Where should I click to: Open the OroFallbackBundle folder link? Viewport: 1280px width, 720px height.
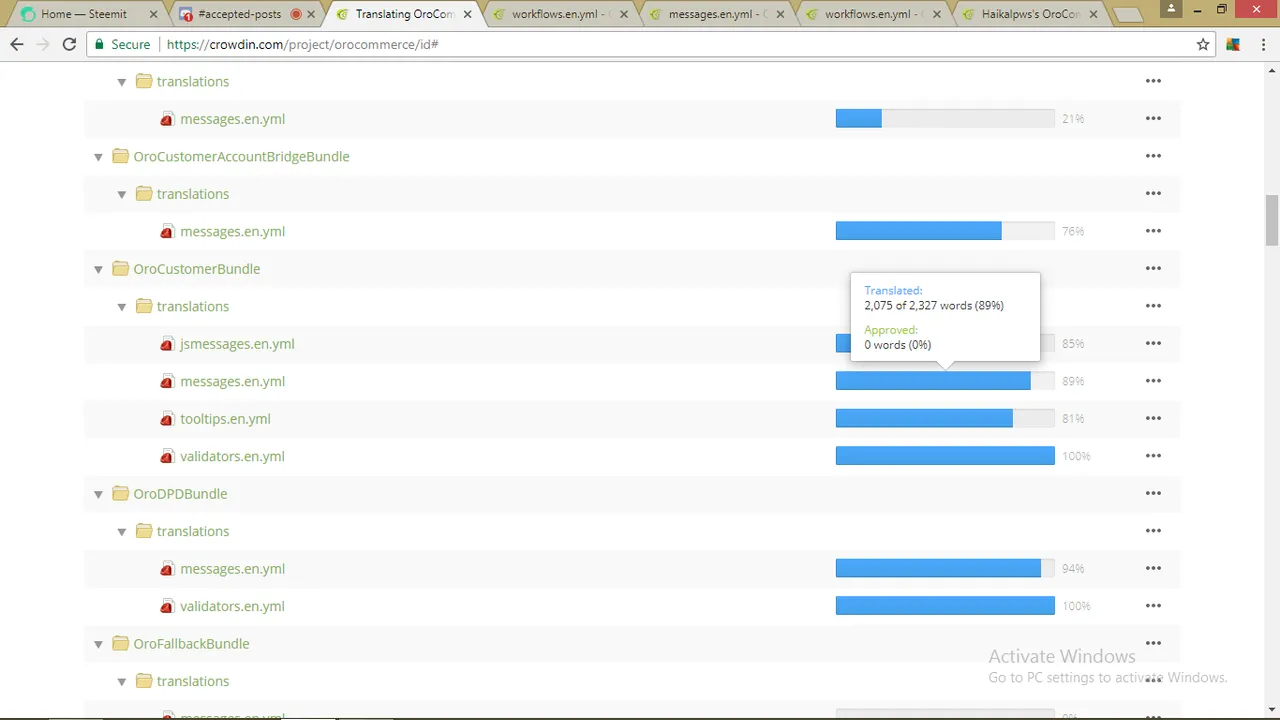pyautogui.click(x=191, y=643)
